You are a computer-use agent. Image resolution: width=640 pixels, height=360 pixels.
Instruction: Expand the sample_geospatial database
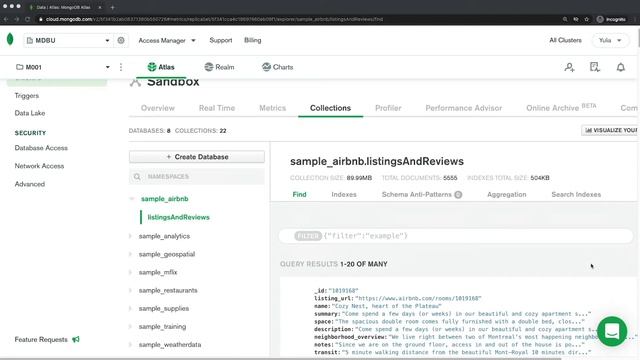130,254
